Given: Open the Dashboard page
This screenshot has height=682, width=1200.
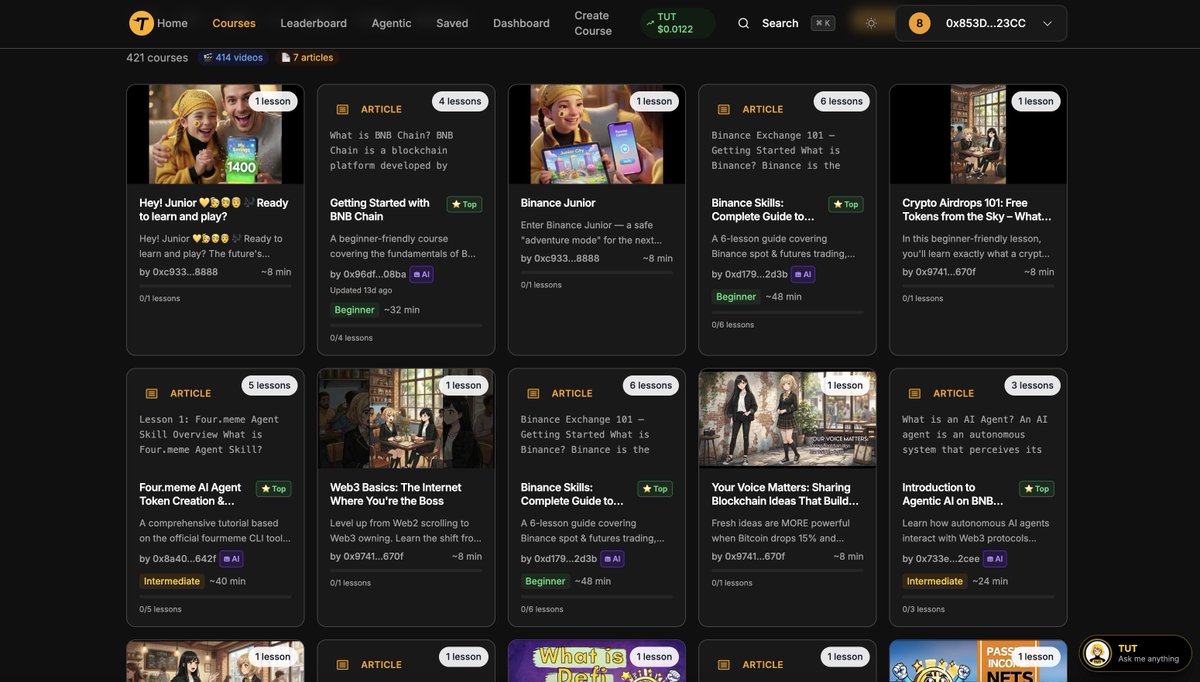Looking at the screenshot, I should (521, 23).
